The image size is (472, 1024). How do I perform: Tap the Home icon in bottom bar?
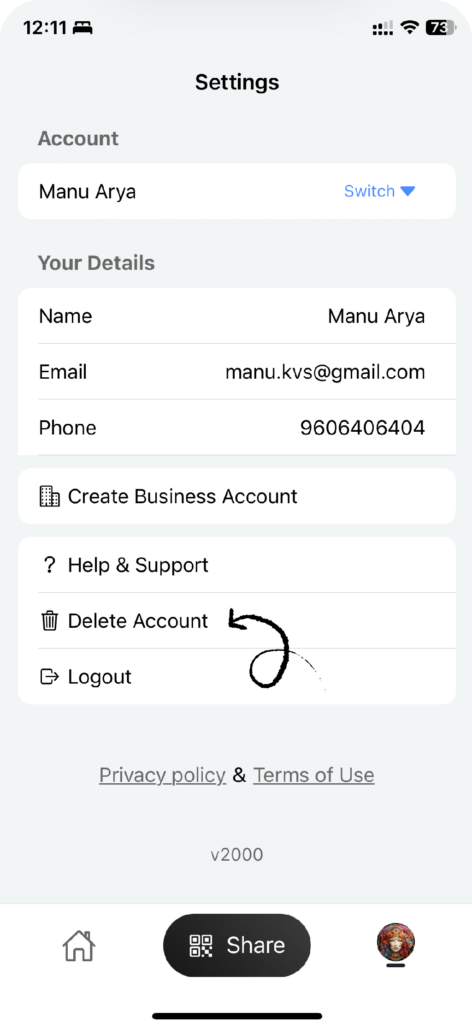[x=78, y=945]
